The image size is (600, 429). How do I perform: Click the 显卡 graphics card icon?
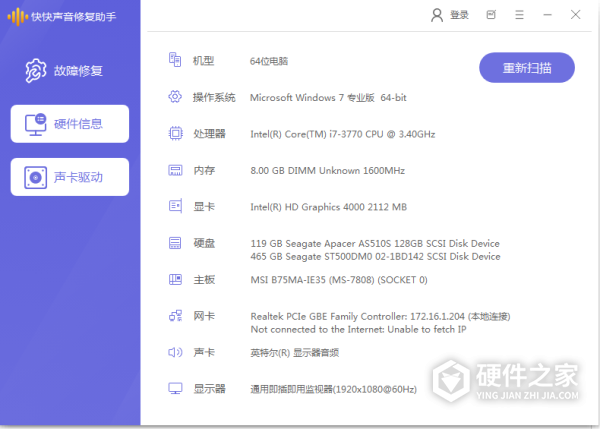point(176,206)
